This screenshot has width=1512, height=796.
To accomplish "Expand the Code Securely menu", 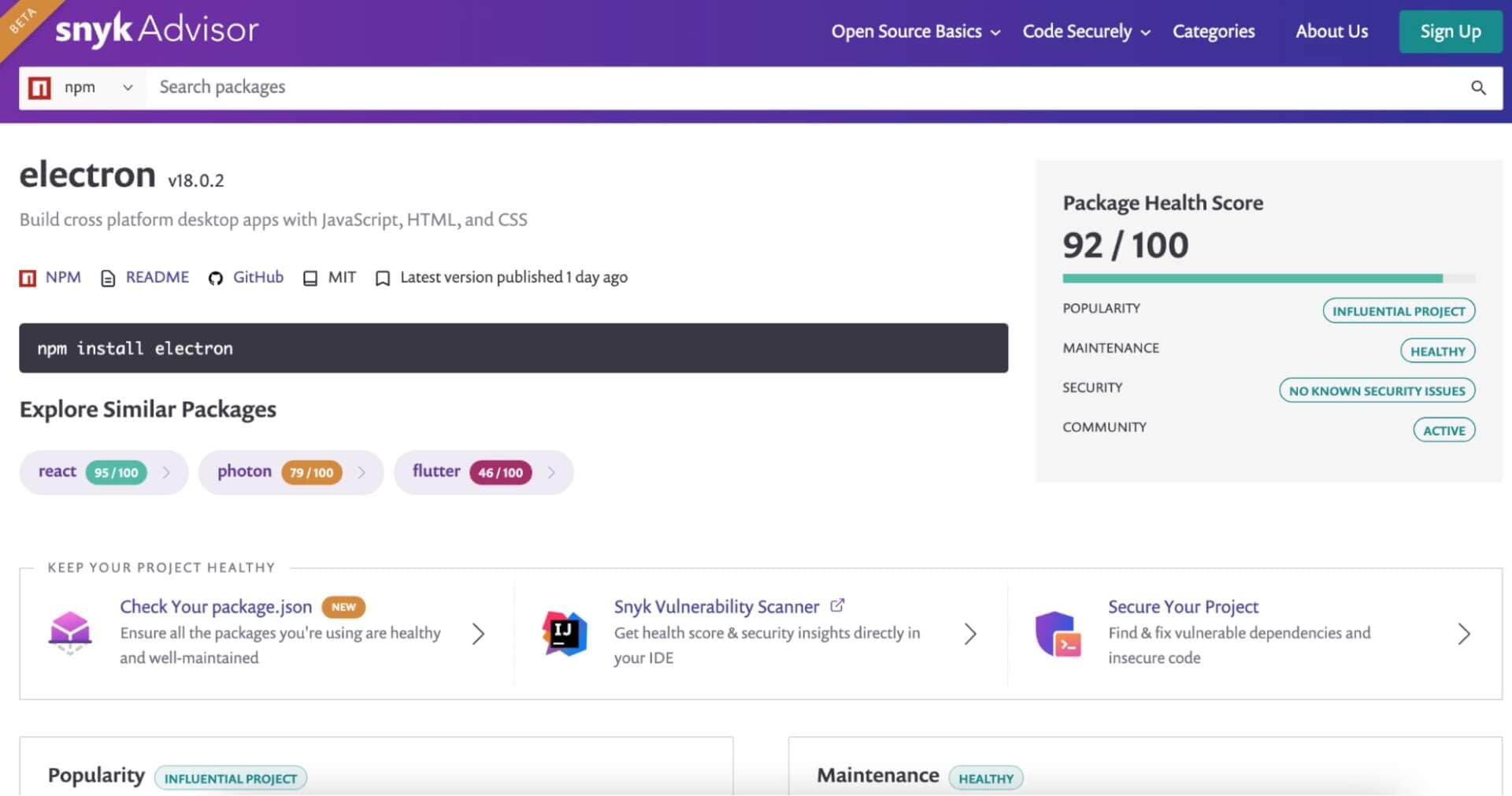I will [x=1087, y=31].
